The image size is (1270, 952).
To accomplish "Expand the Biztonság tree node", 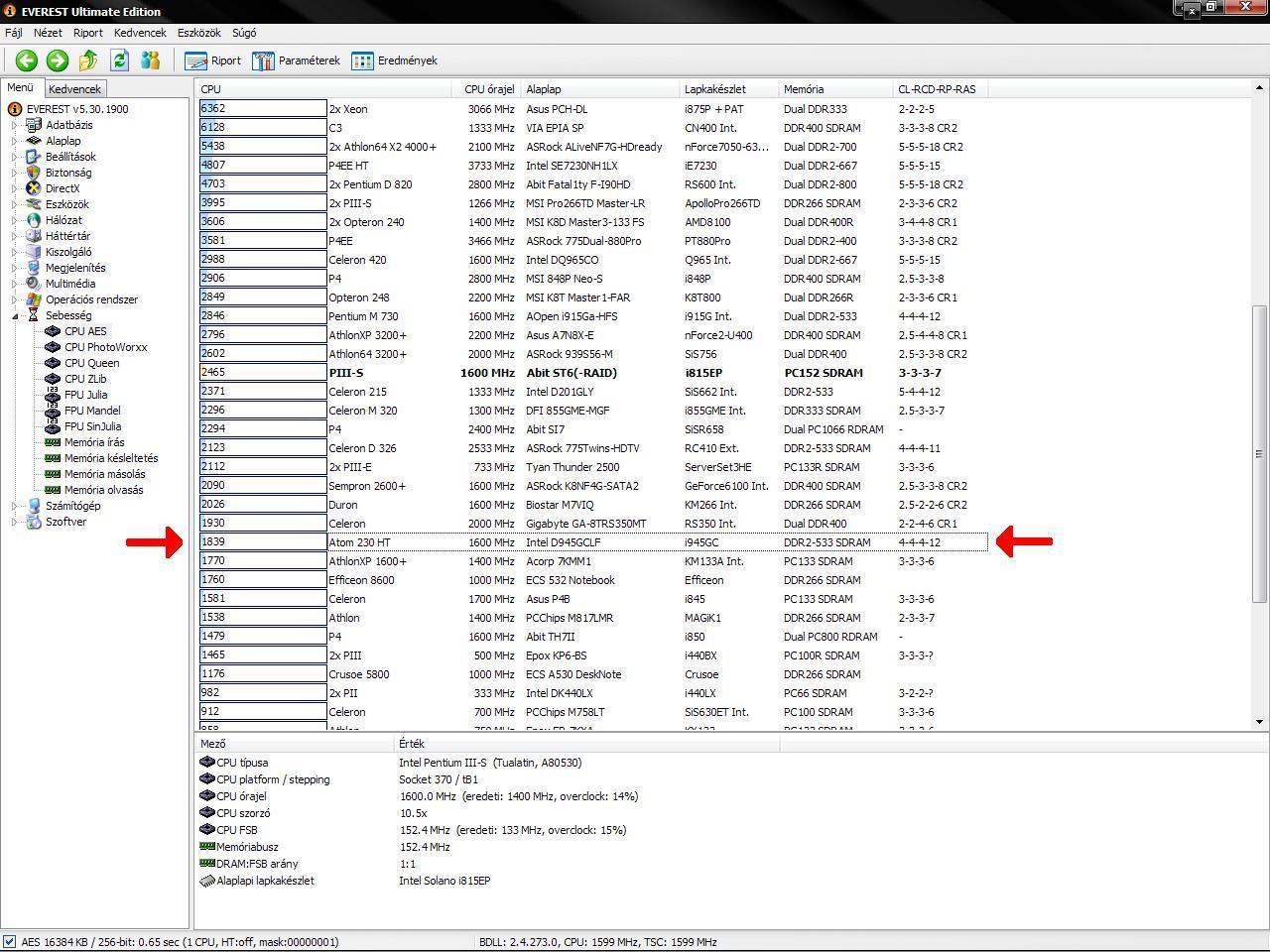I will click(15, 173).
